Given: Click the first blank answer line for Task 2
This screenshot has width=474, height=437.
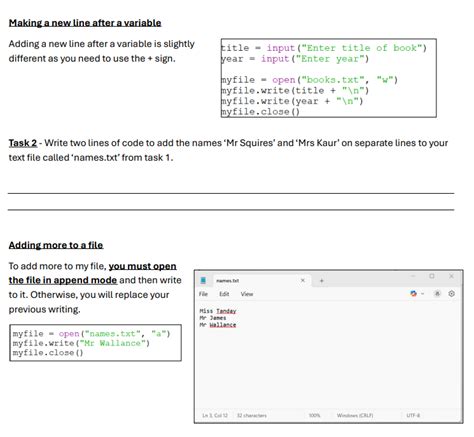Looking at the screenshot, I should tap(231, 193).
